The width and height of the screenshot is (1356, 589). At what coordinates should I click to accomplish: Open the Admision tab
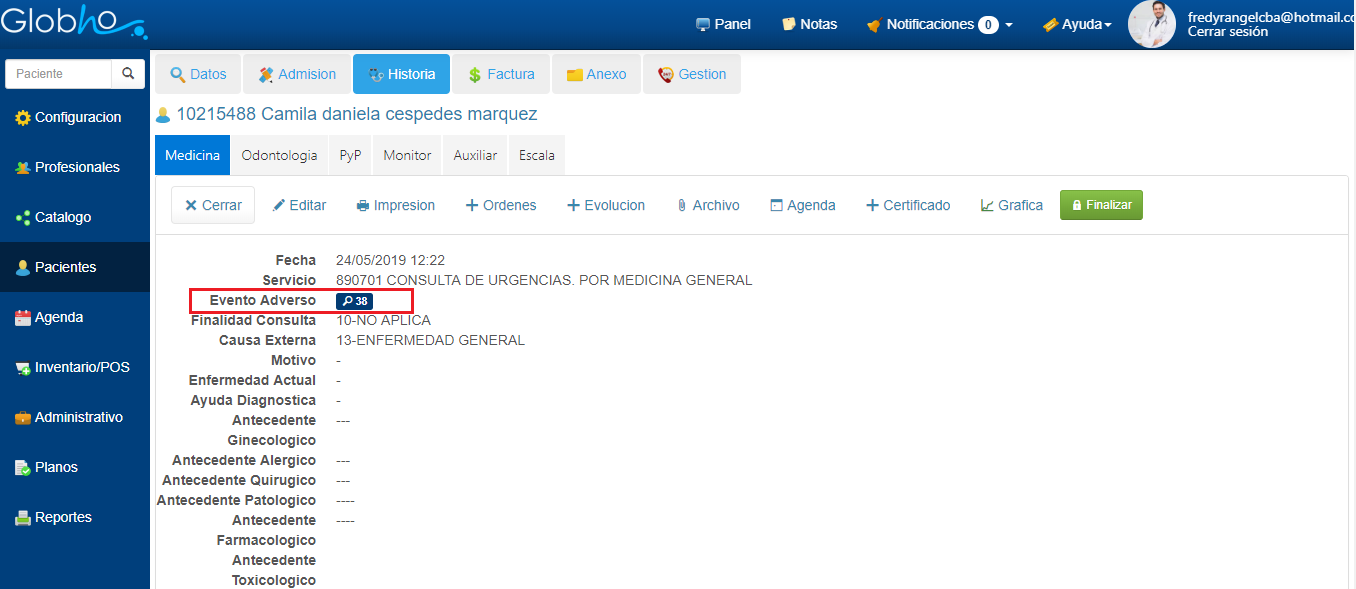(297, 74)
